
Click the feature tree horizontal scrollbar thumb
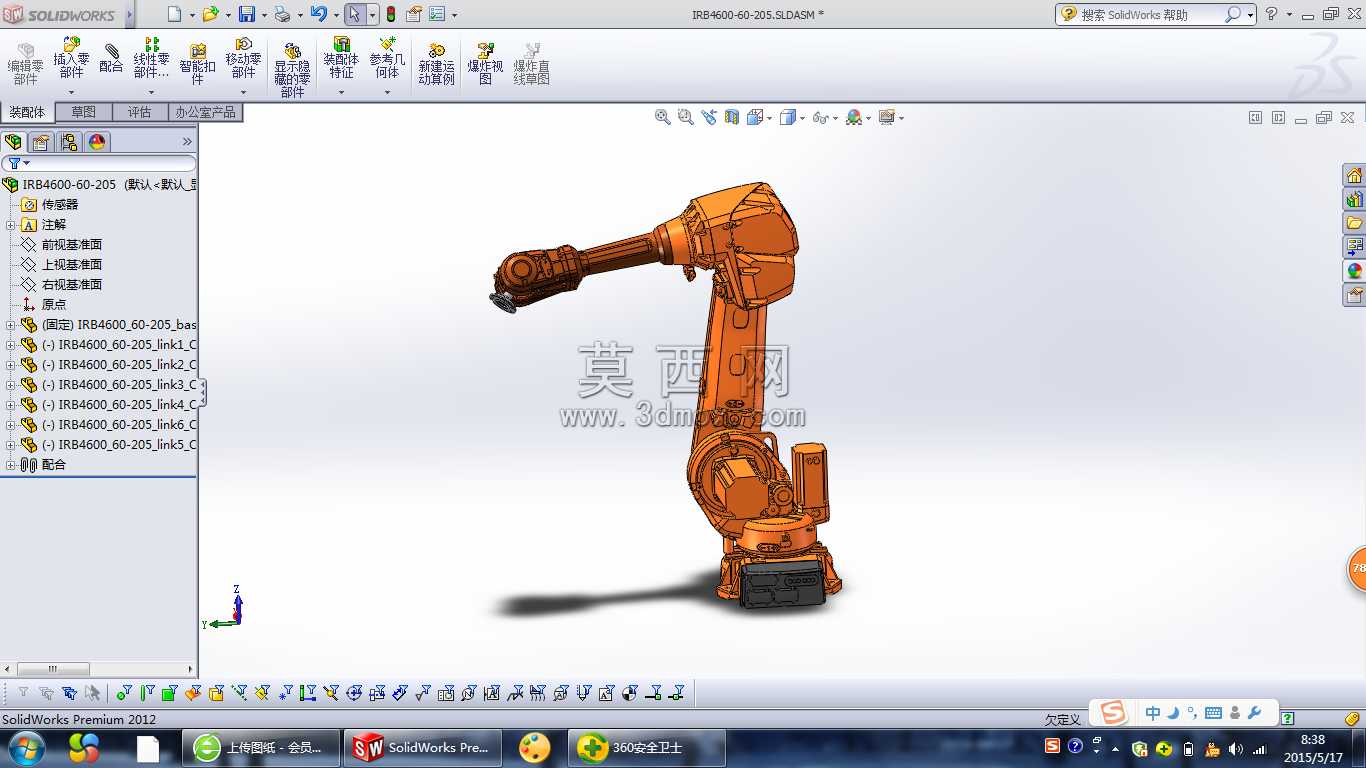click(x=54, y=669)
